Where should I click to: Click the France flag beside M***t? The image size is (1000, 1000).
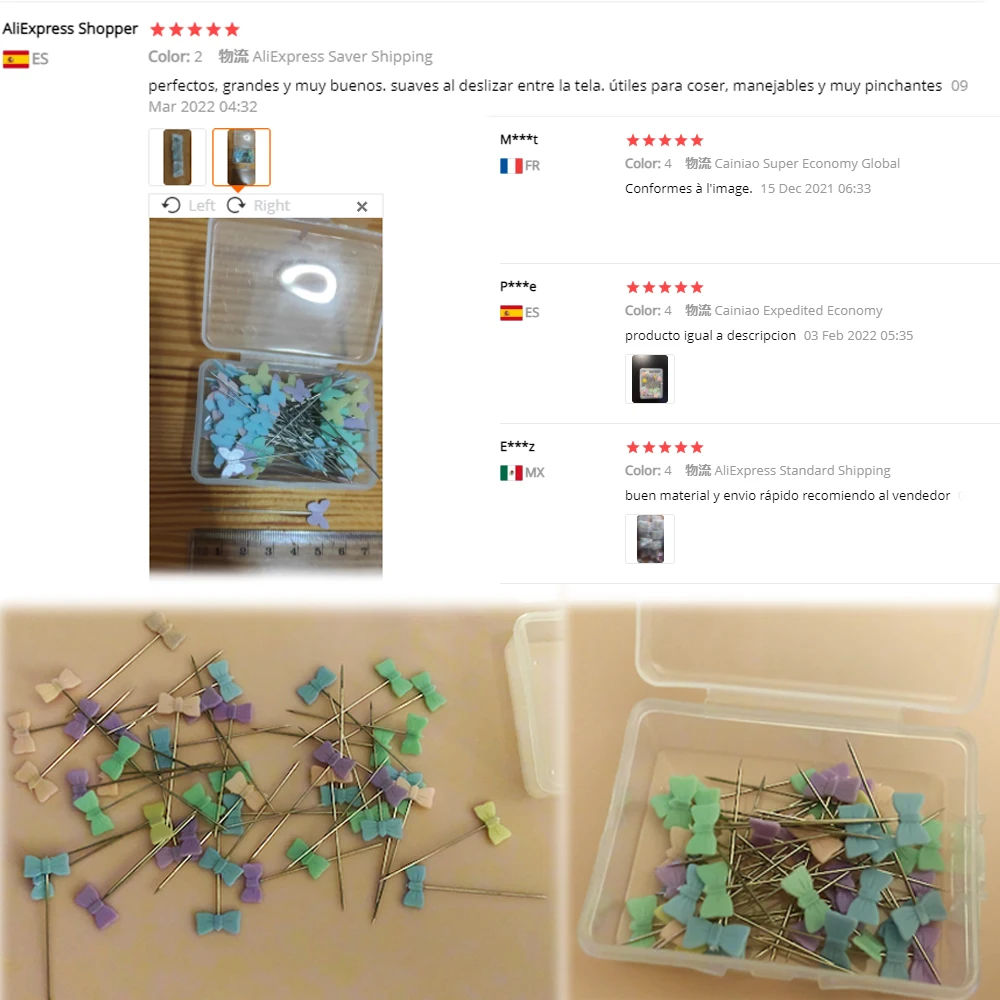[511, 166]
